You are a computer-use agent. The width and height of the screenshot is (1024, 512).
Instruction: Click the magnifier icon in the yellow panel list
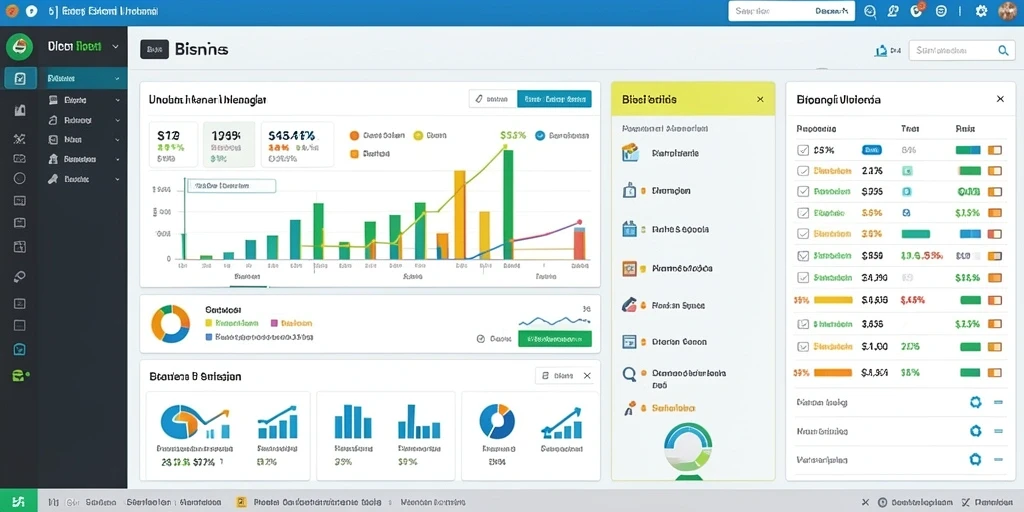(x=630, y=374)
